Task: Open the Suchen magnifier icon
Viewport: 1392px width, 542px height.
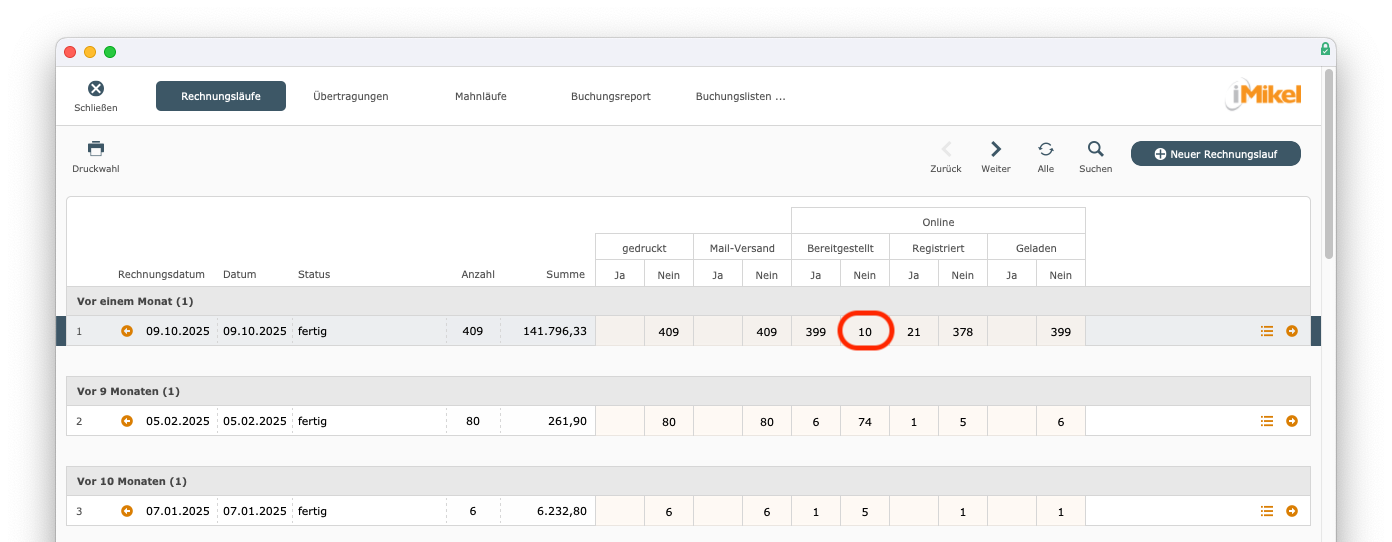Action: 1095,149
